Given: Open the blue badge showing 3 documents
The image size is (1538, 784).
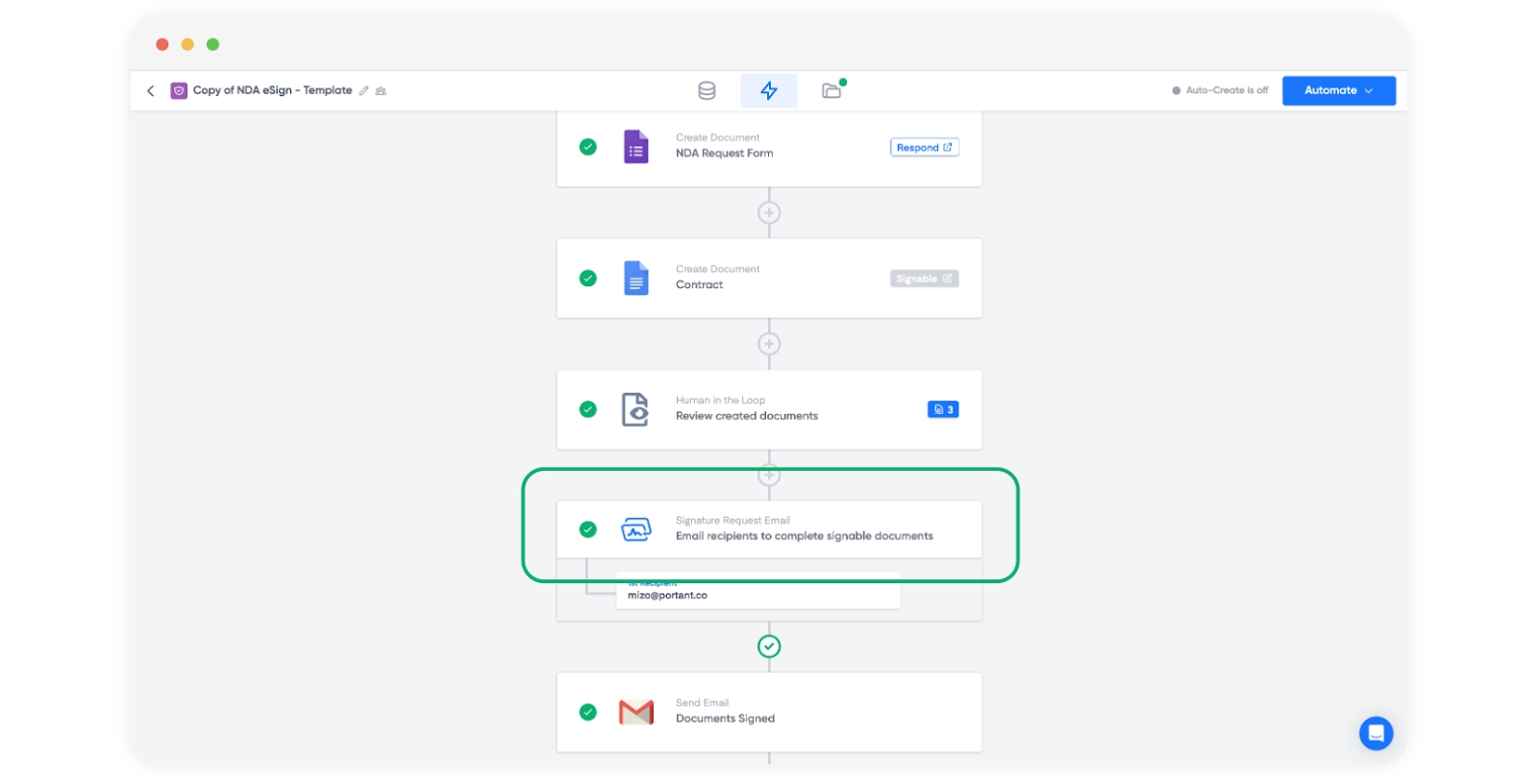Looking at the screenshot, I should coord(942,409).
